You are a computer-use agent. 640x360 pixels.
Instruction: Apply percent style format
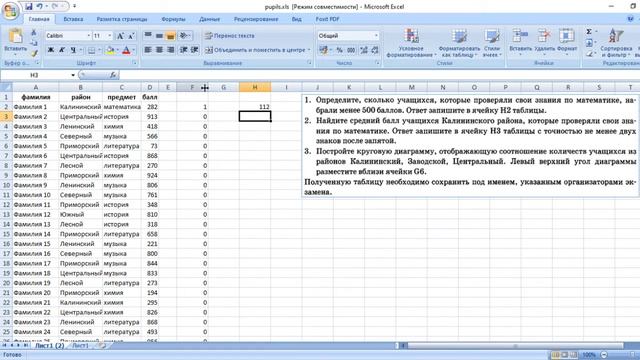[x=339, y=50]
